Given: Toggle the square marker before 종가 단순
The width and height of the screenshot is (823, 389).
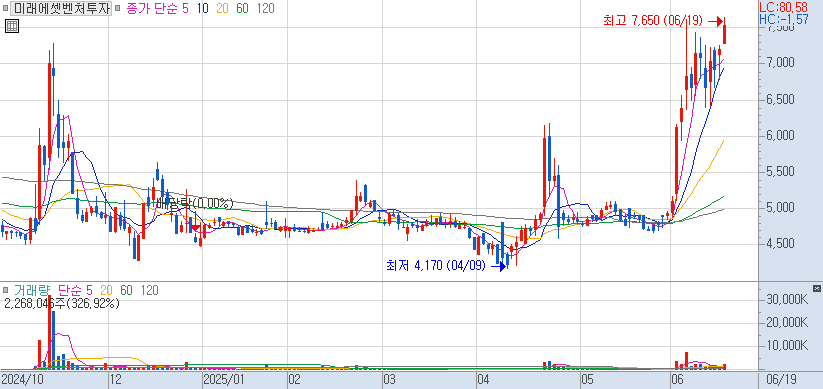Looking at the screenshot, I should coord(118,8).
